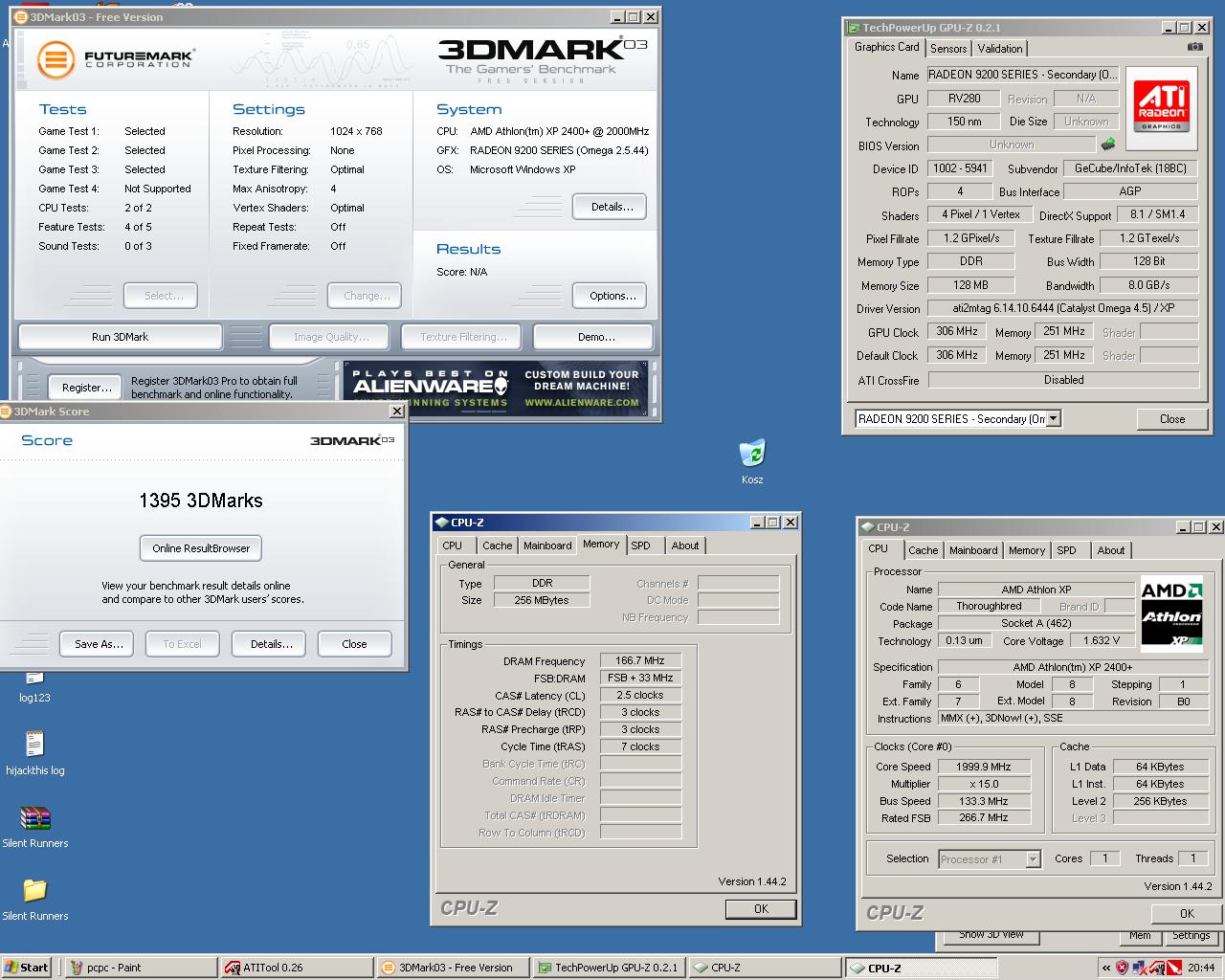This screenshot has width=1225, height=980.
Task: Open the Cache tab in the CPU-Z Memory window
Action: [x=497, y=546]
